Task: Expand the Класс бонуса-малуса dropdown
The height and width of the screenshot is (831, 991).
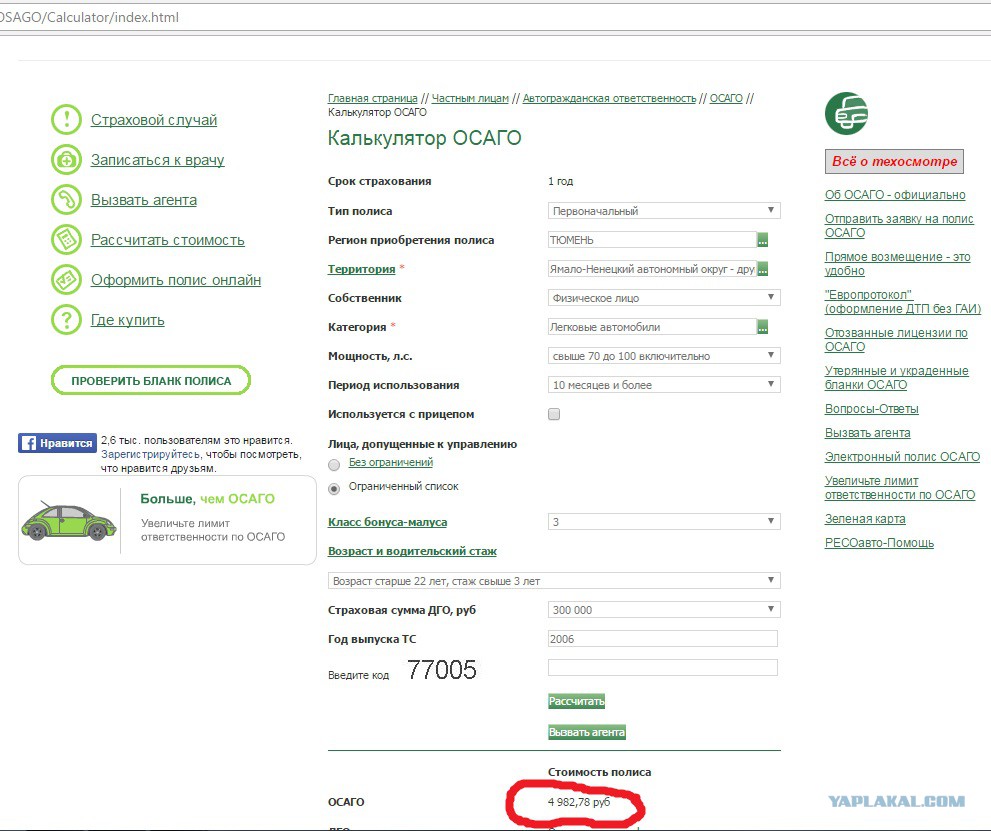Action: pos(664,522)
